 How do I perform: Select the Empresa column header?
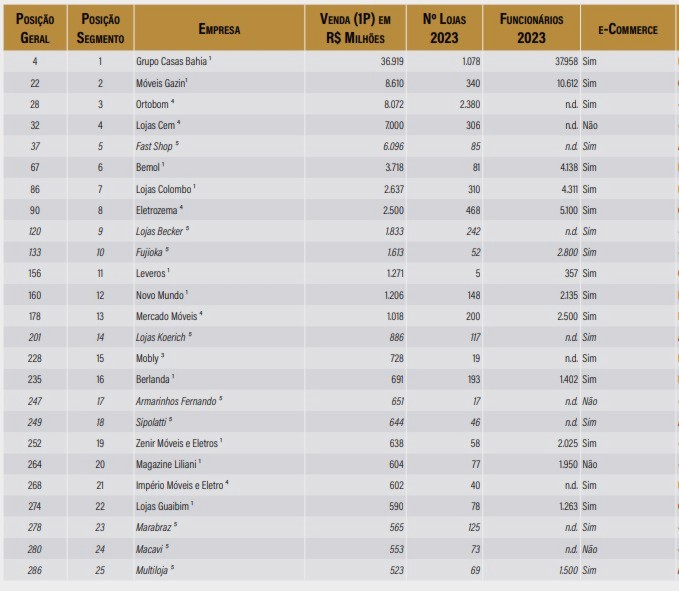click(219, 29)
